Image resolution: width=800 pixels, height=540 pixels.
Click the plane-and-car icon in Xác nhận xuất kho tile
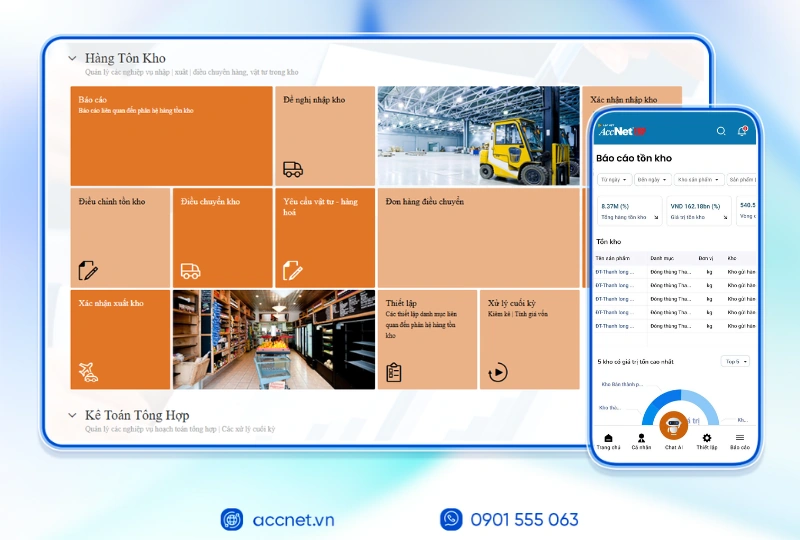click(88, 372)
